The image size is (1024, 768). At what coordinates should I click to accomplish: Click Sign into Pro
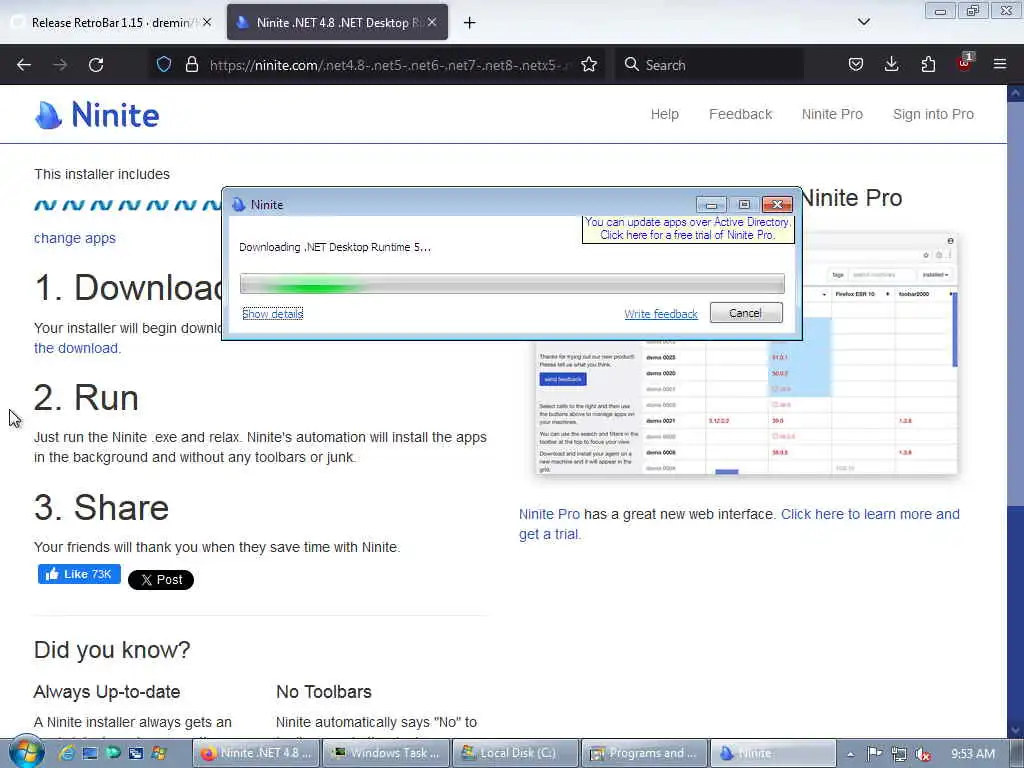933,114
